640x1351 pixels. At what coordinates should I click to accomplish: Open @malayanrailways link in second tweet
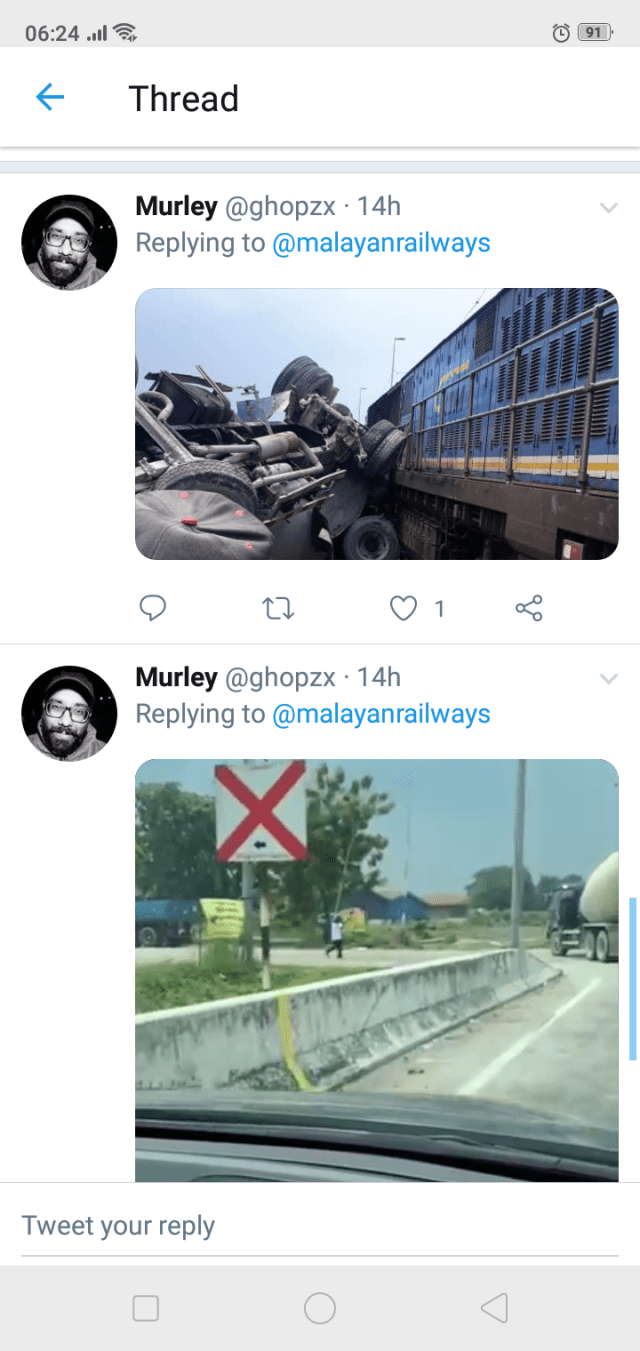click(x=381, y=714)
